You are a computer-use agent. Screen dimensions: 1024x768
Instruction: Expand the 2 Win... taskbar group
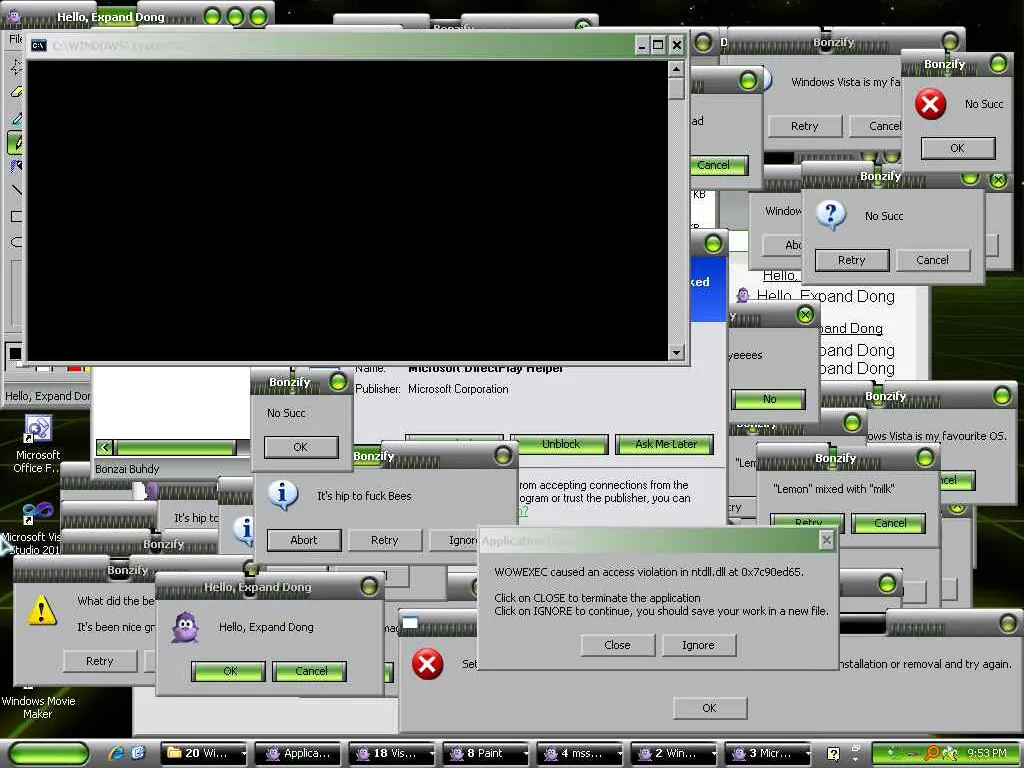(674, 753)
